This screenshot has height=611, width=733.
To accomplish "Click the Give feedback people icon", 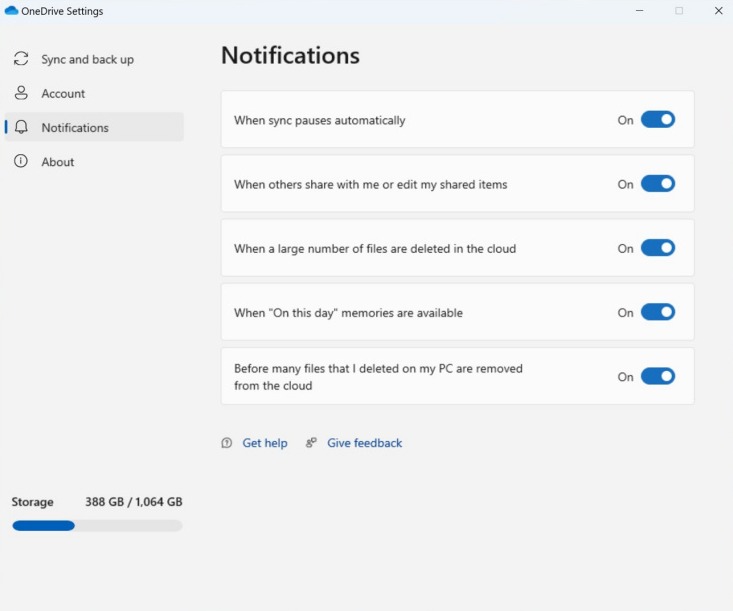I will [x=311, y=443].
